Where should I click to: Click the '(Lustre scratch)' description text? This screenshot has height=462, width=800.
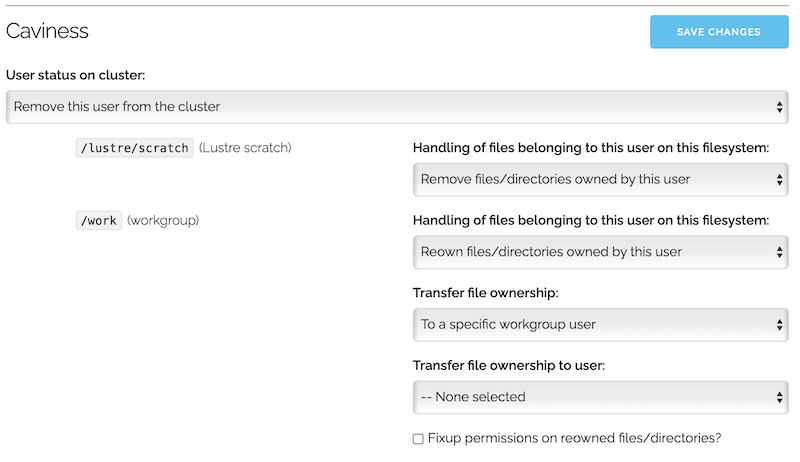point(245,148)
